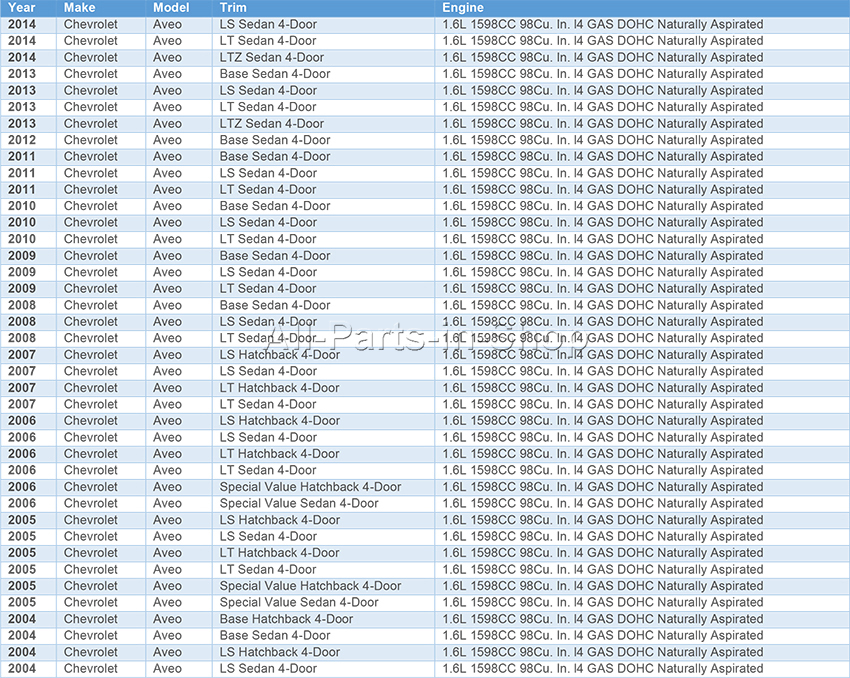Select the 2004 LS Hatchback 4-Door trim
Screen dimensions: 850x678
[x=280, y=652]
